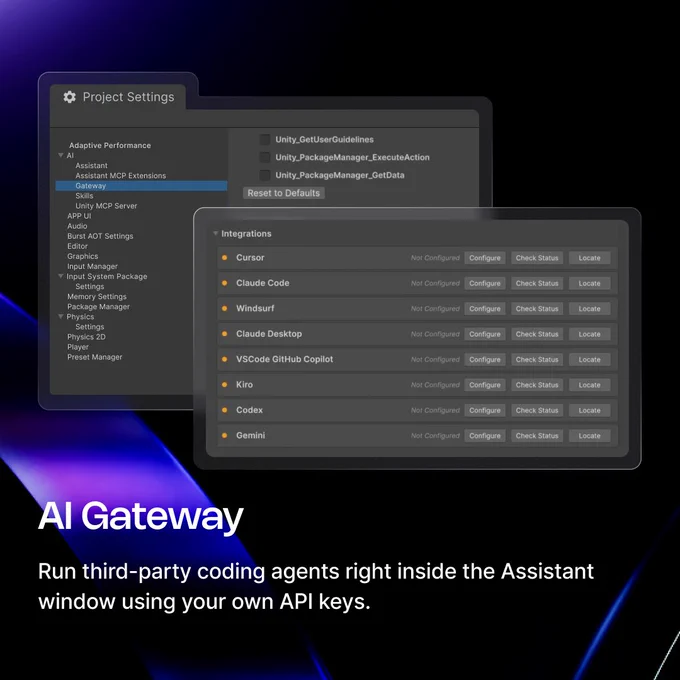680x680 pixels.
Task: Click the orange status dot beside Gemini
Action: [x=225, y=435]
